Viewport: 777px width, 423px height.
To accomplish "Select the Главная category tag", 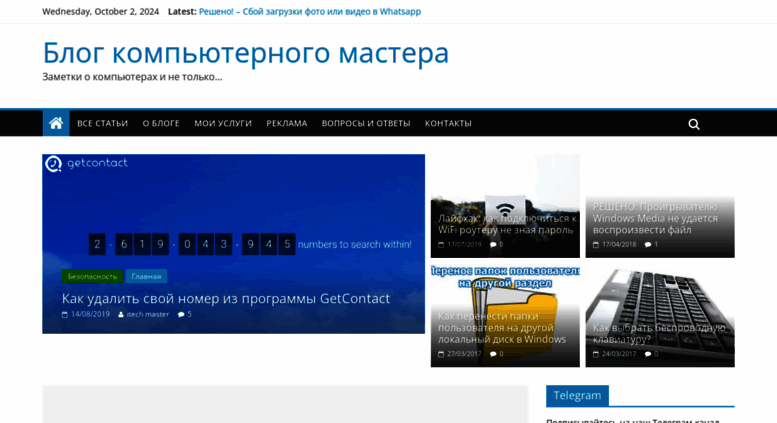I will click(146, 276).
